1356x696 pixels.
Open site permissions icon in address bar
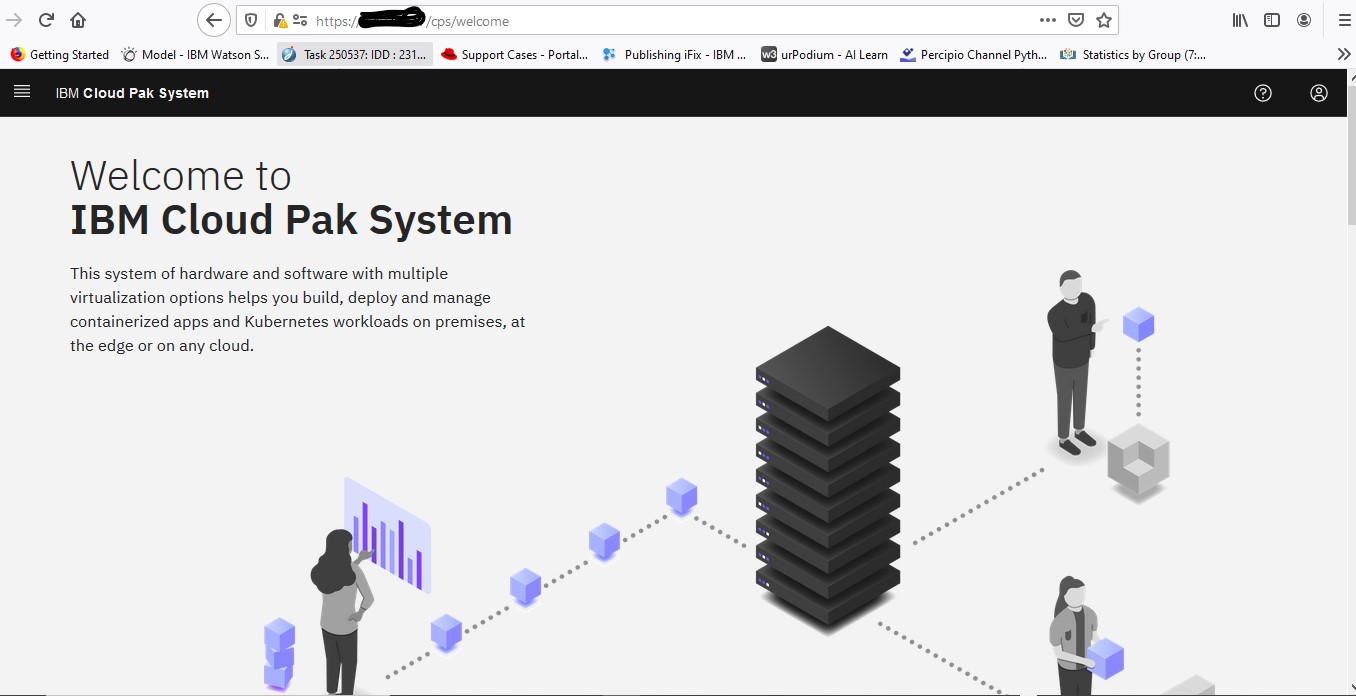300,20
